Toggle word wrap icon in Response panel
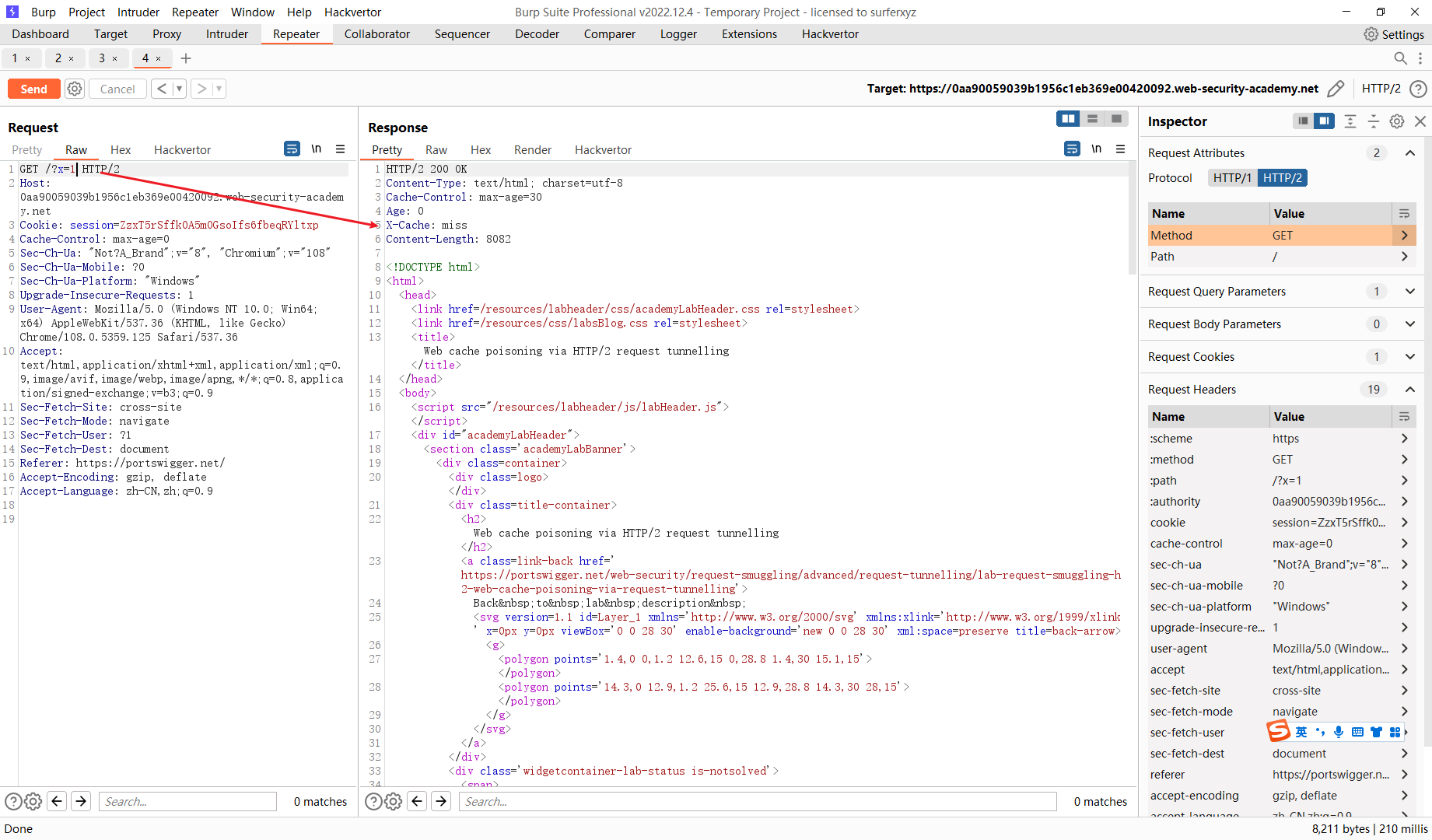 pos(1072,149)
